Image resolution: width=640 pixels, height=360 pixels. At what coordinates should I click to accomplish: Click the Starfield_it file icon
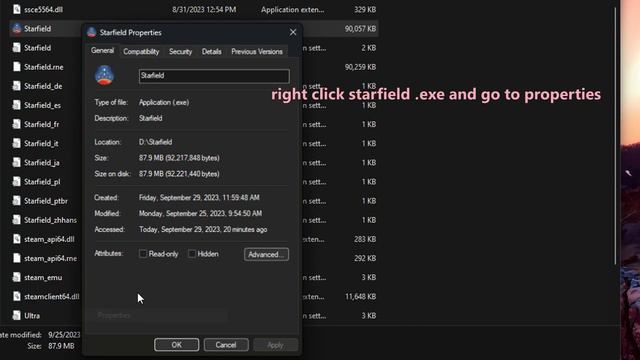click(16, 143)
